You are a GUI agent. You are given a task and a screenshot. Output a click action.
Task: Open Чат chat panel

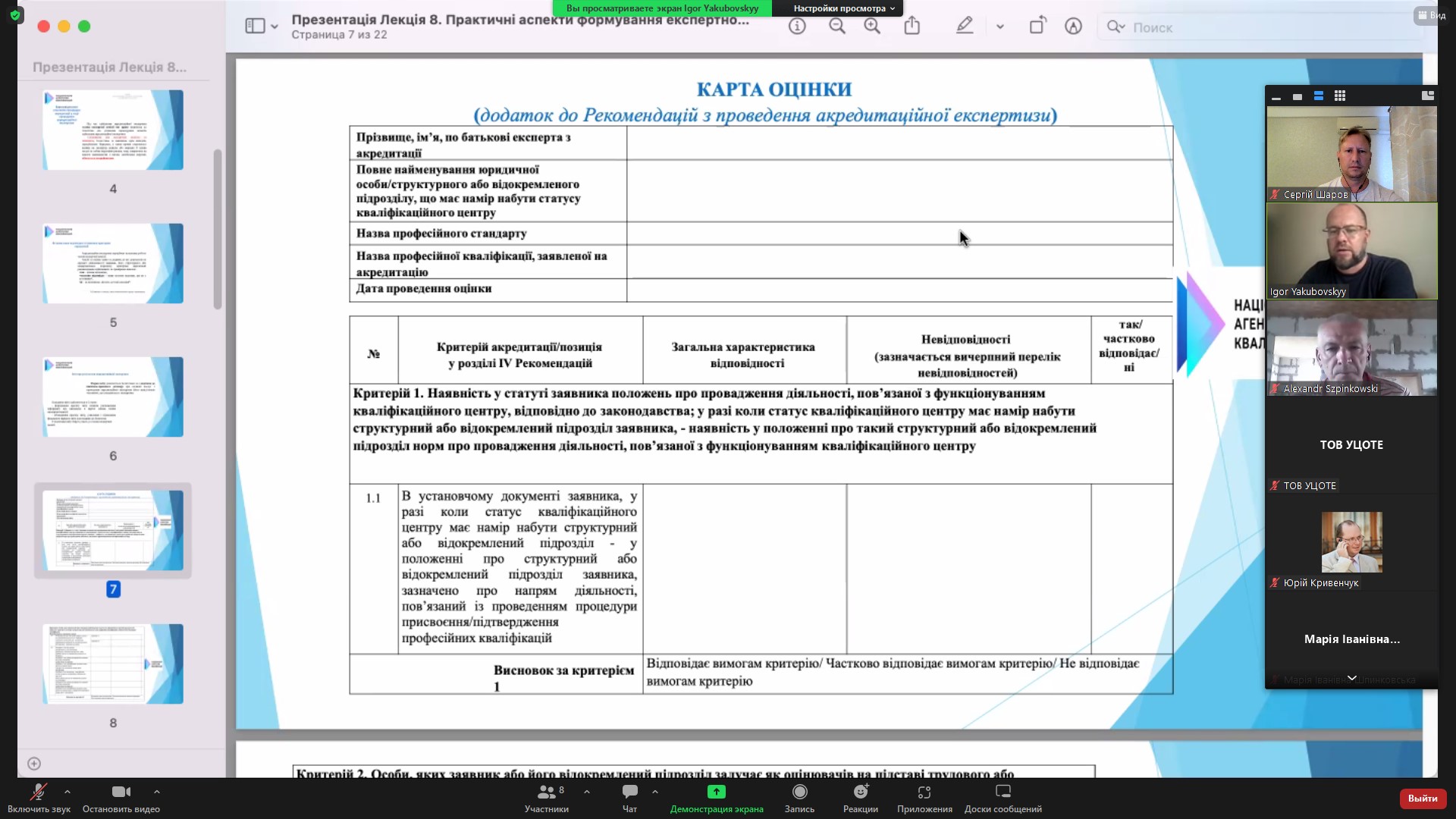coord(629,799)
